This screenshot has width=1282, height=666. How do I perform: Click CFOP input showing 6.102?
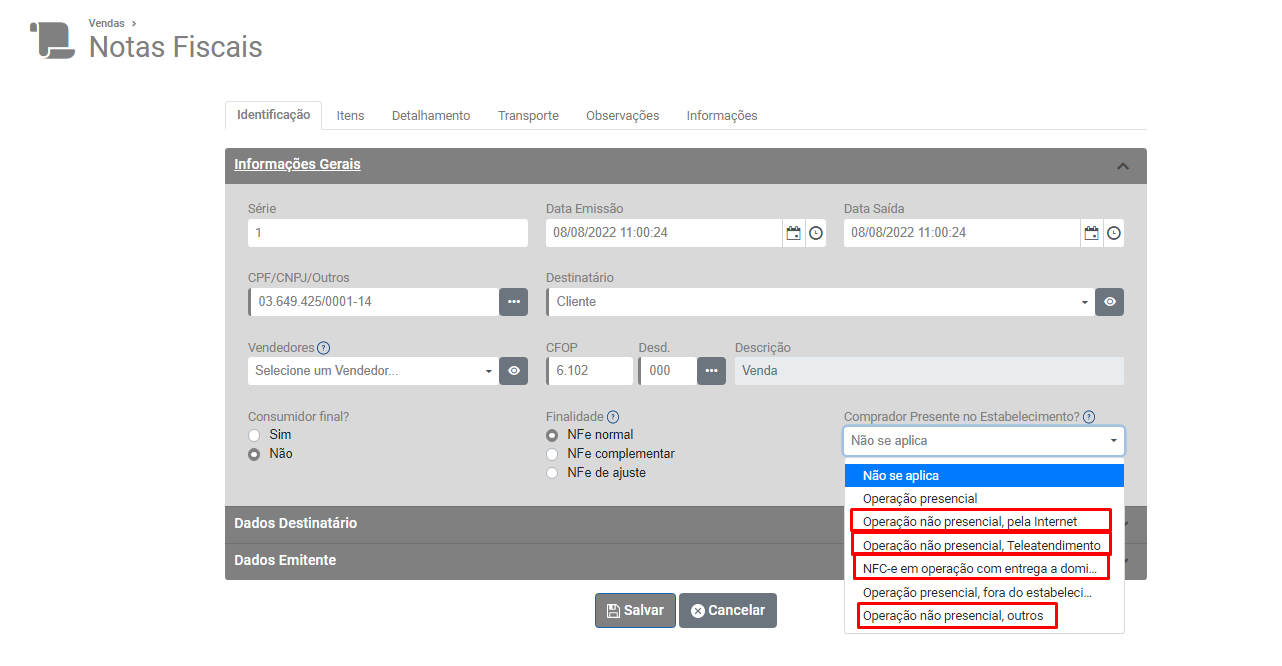point(589,370)
